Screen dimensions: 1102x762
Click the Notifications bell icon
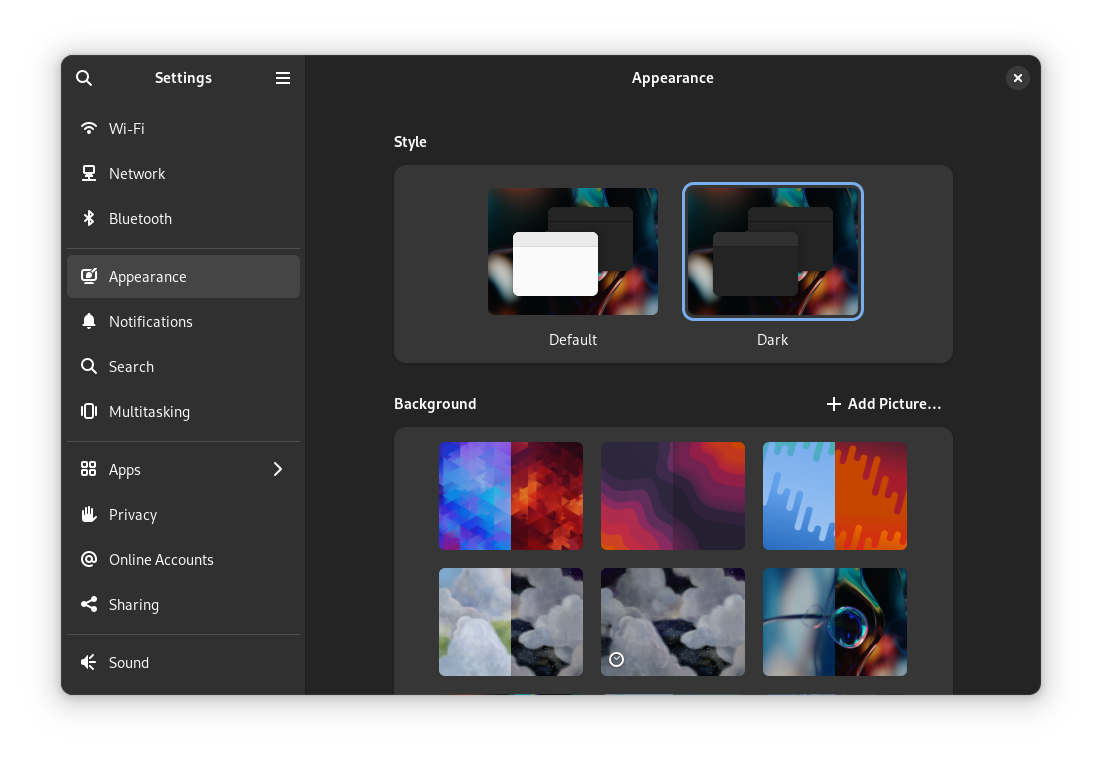coord(89,321)
